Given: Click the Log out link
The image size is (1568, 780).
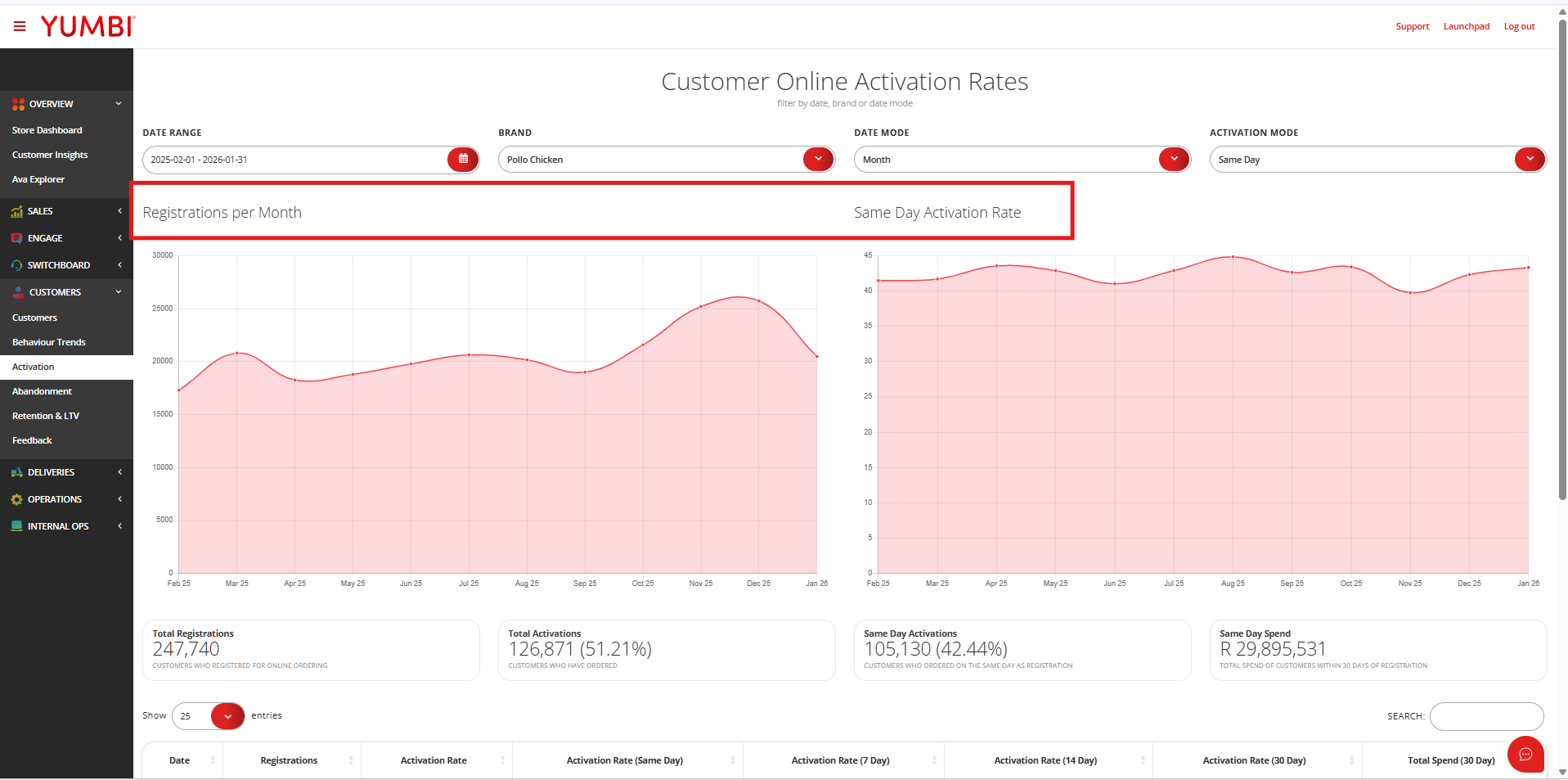Looking at the screenshot, I should pos(1519,27).
